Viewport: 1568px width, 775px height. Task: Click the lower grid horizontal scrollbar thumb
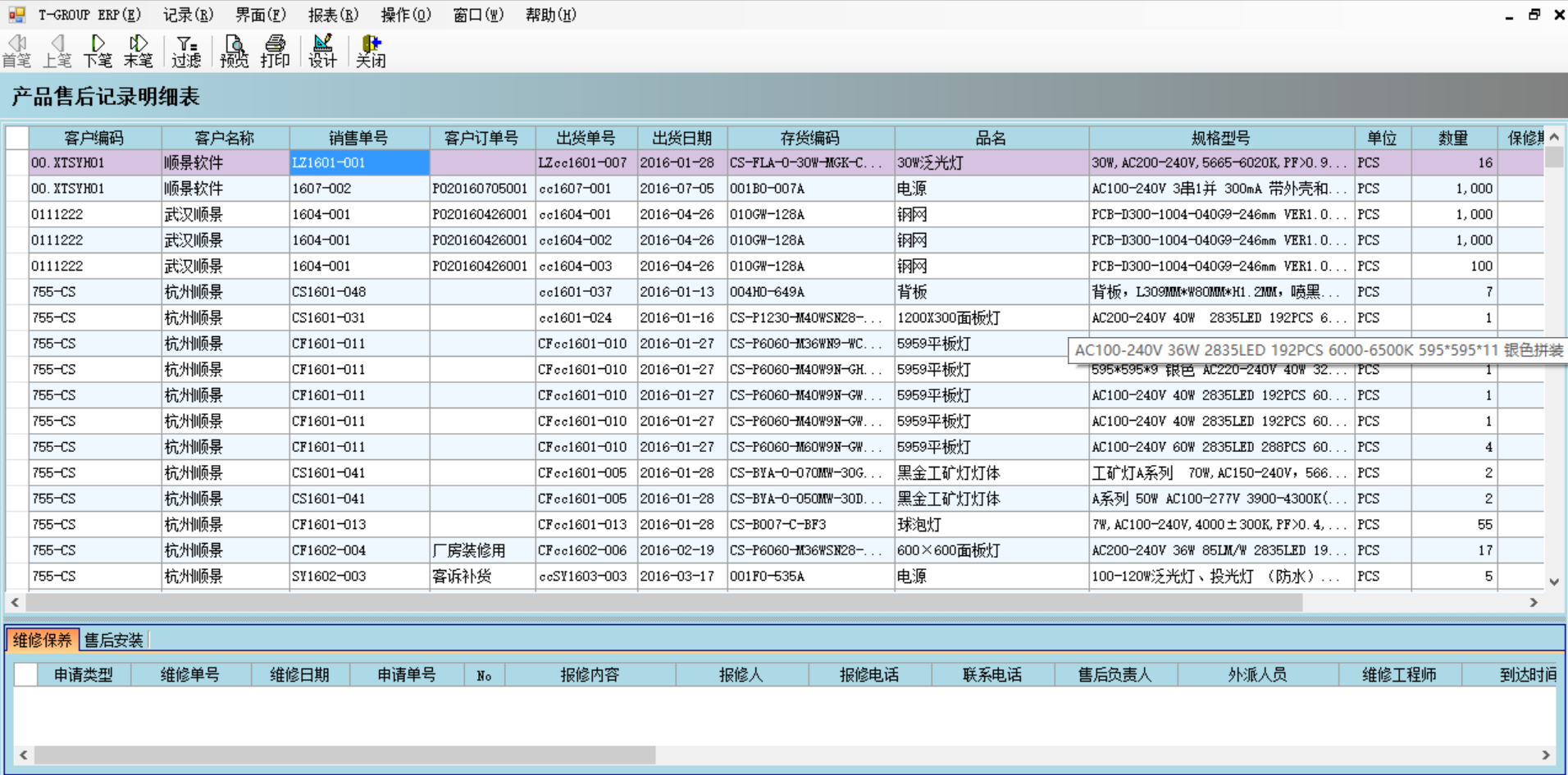click(344, 754)
